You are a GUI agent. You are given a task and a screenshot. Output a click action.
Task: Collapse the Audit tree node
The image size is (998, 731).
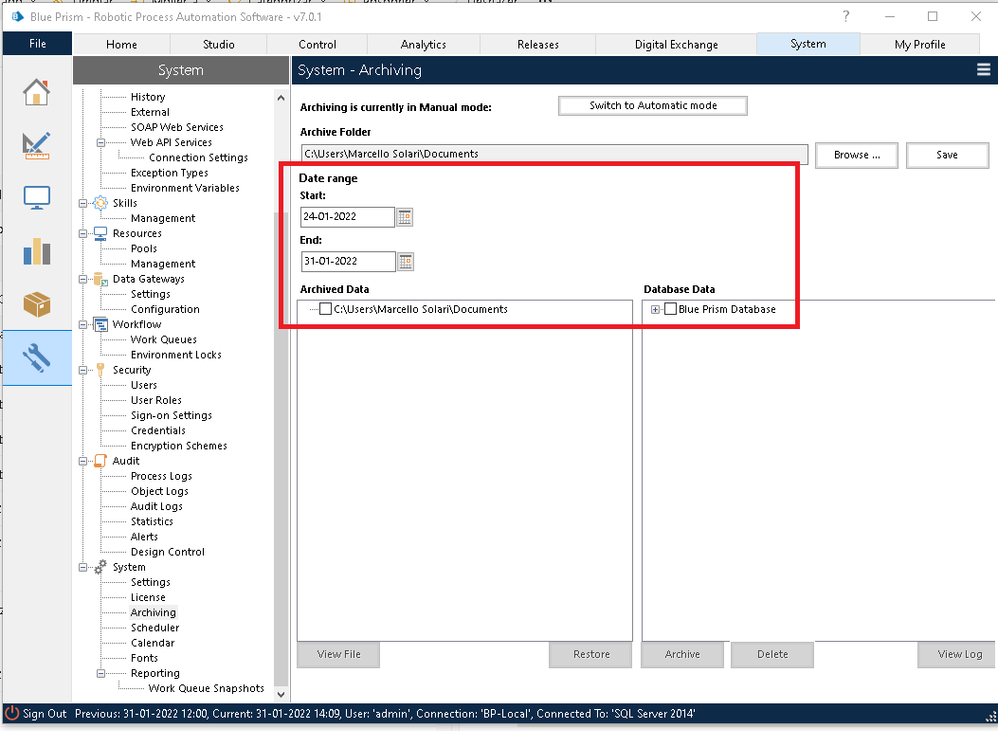click(83, 461)
